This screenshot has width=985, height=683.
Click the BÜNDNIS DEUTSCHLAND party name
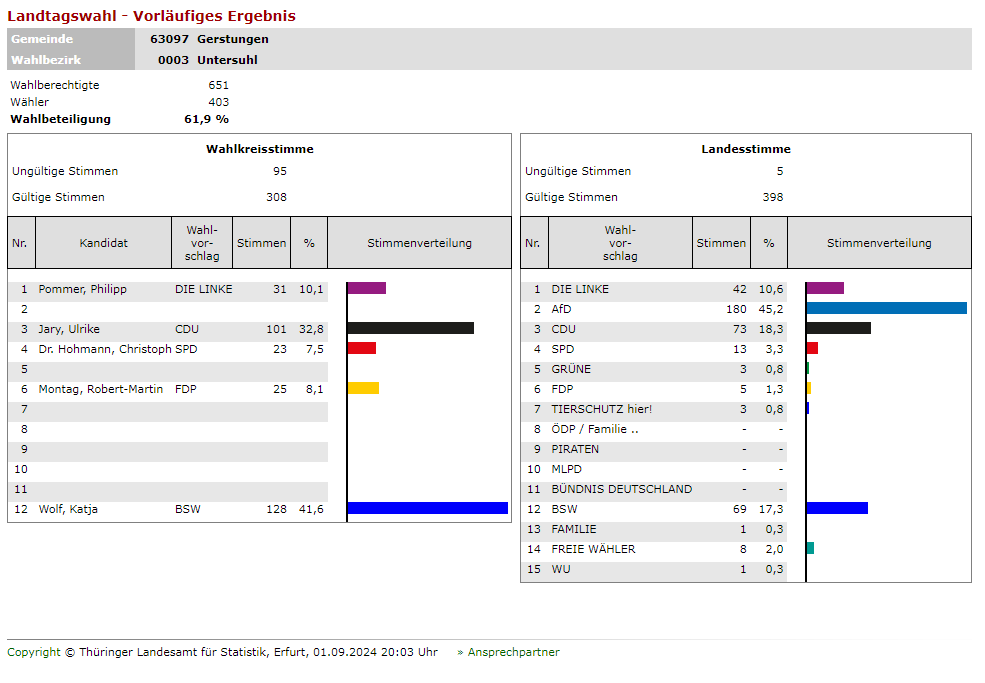(x=621, y=489)
